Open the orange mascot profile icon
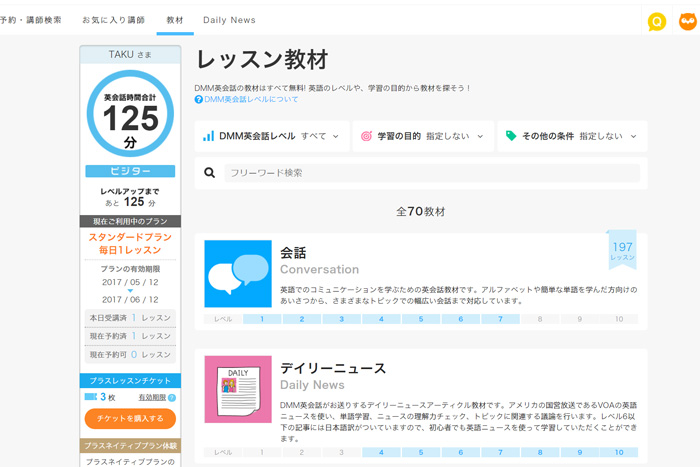Image resolution: width=700 pixels, height=467 pixels. coord(687,21)
